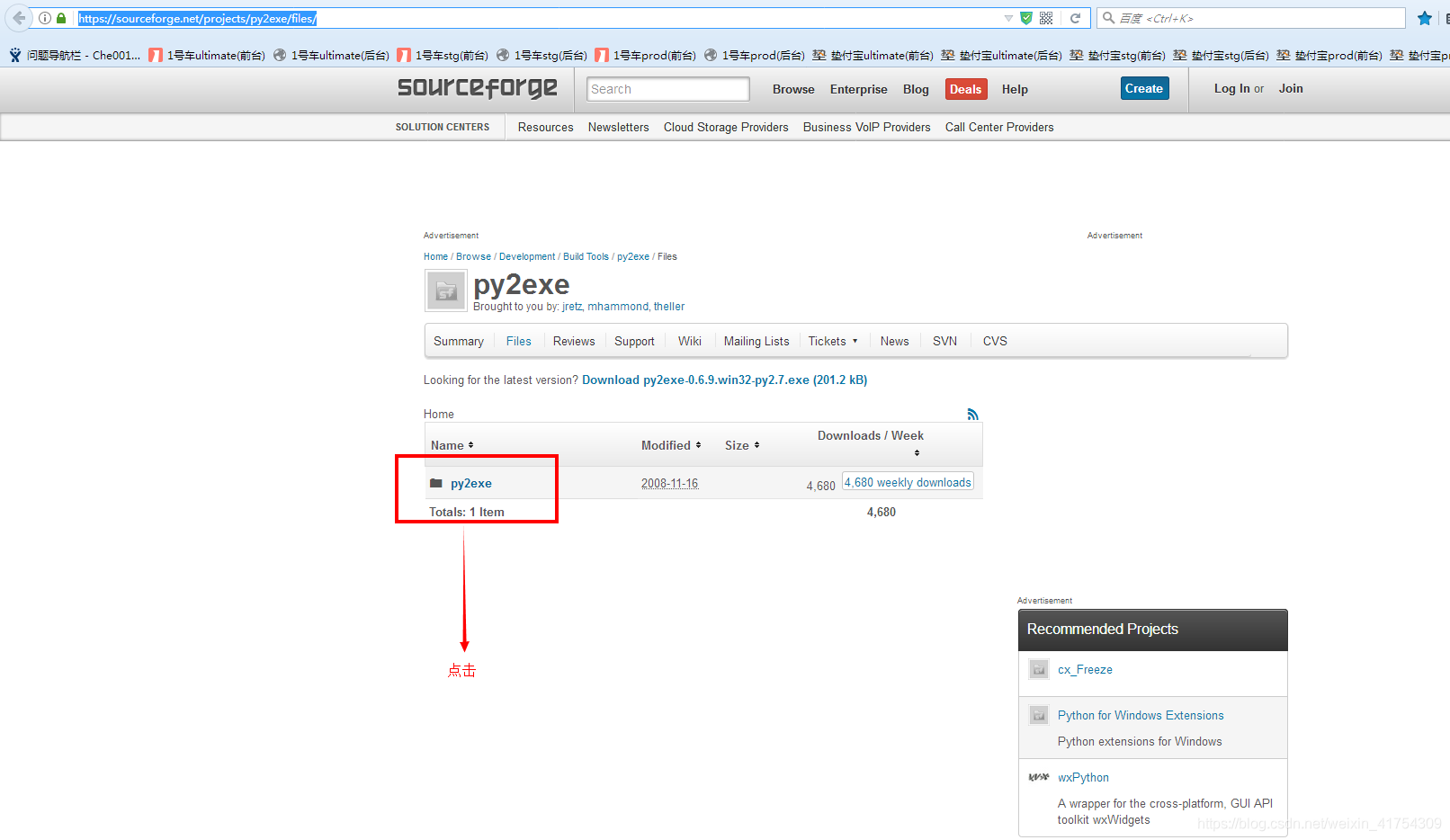Open the 1号车ultimate(后台) bookmark
Image resolution: width=1450 pixels, height=840 pixels.
331,55
